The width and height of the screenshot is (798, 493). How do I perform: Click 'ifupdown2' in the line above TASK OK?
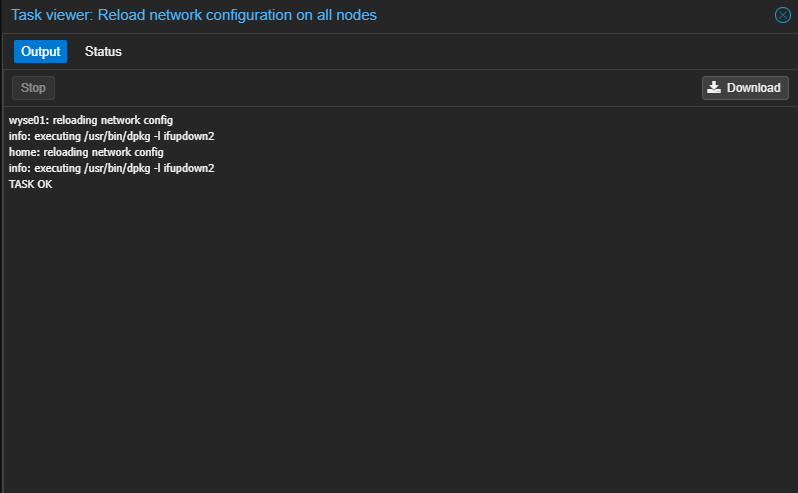point(189,168)
